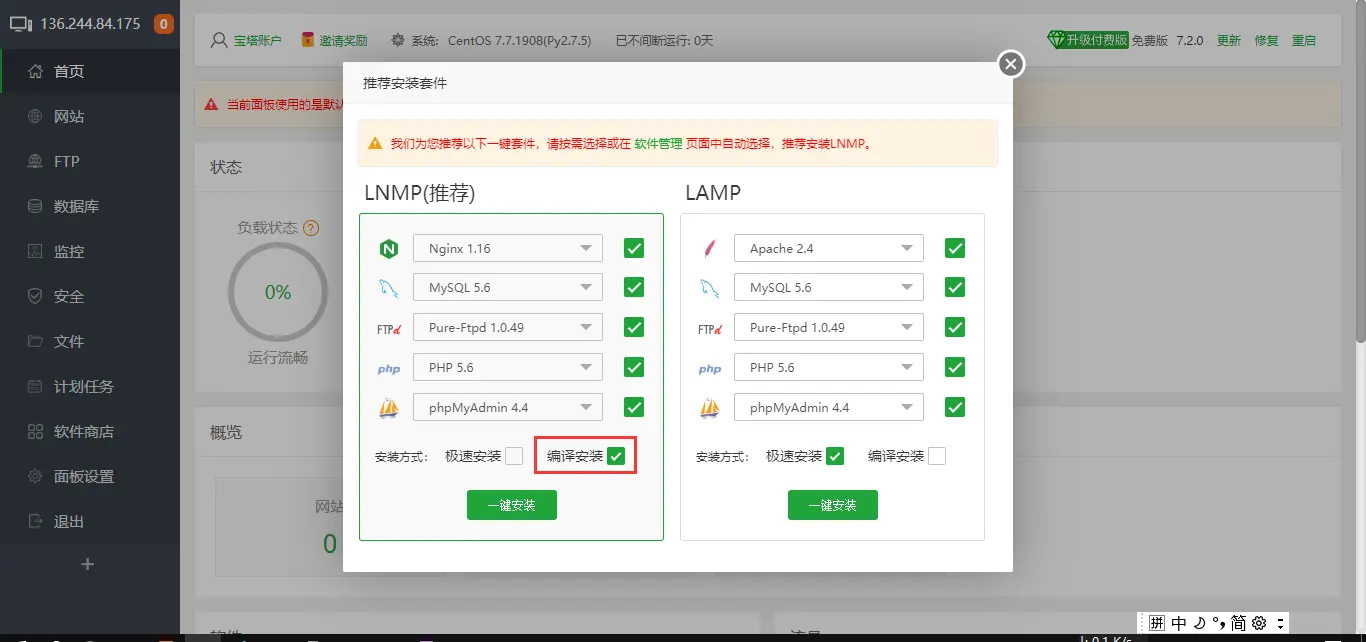
Task: Open the LAMP phpMyAdmin 4.4 dropdown
Action: click(x=829, y=407)
